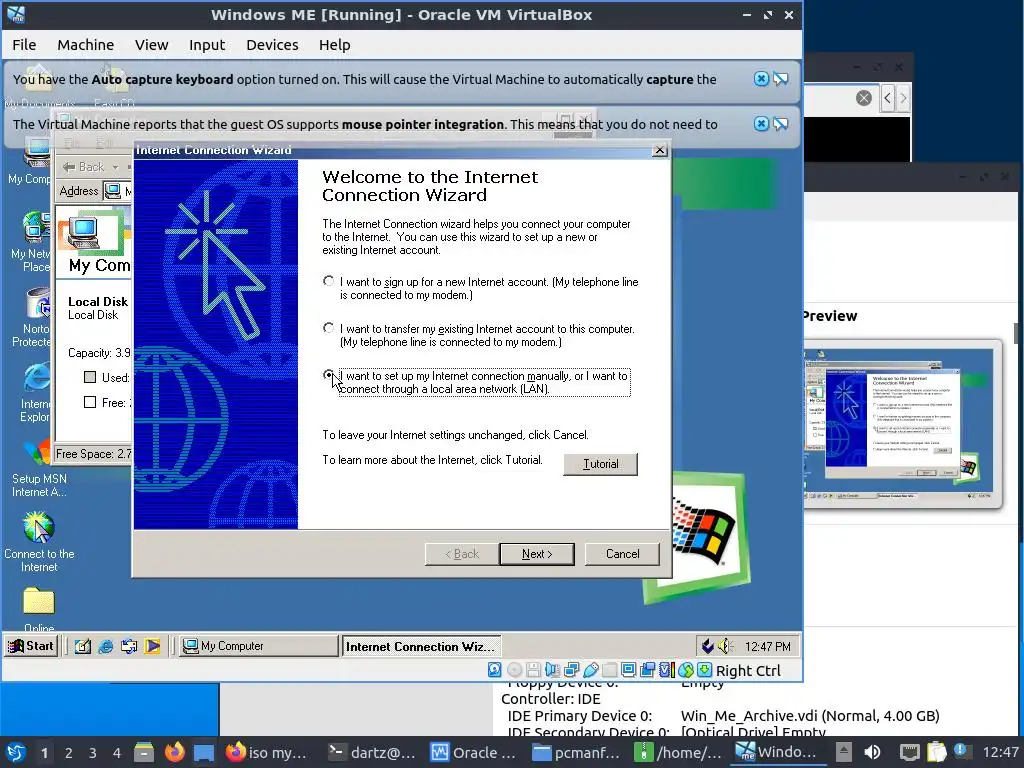Image resolution: width=1024 pixels, height=768 pixels.
Task: Switch to Internet Connection Wizard taskbar button
Action: [x=421, y=647]
